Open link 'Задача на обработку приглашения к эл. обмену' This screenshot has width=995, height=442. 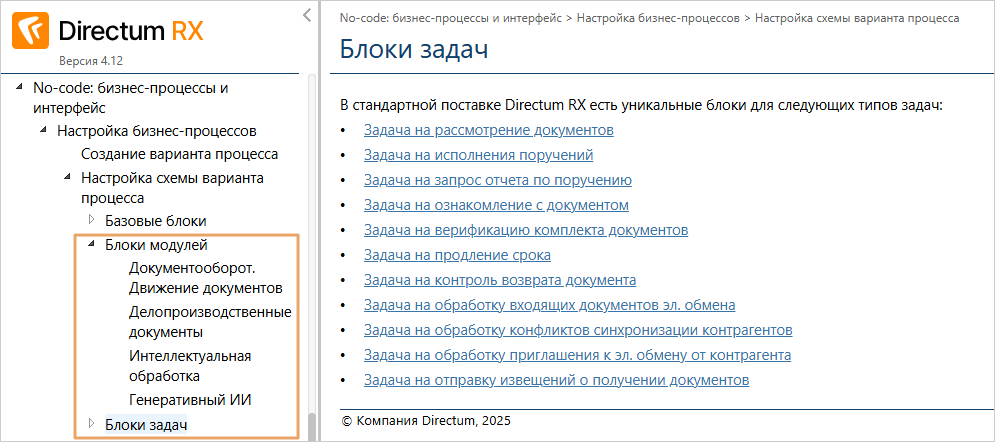pos(577,356)
